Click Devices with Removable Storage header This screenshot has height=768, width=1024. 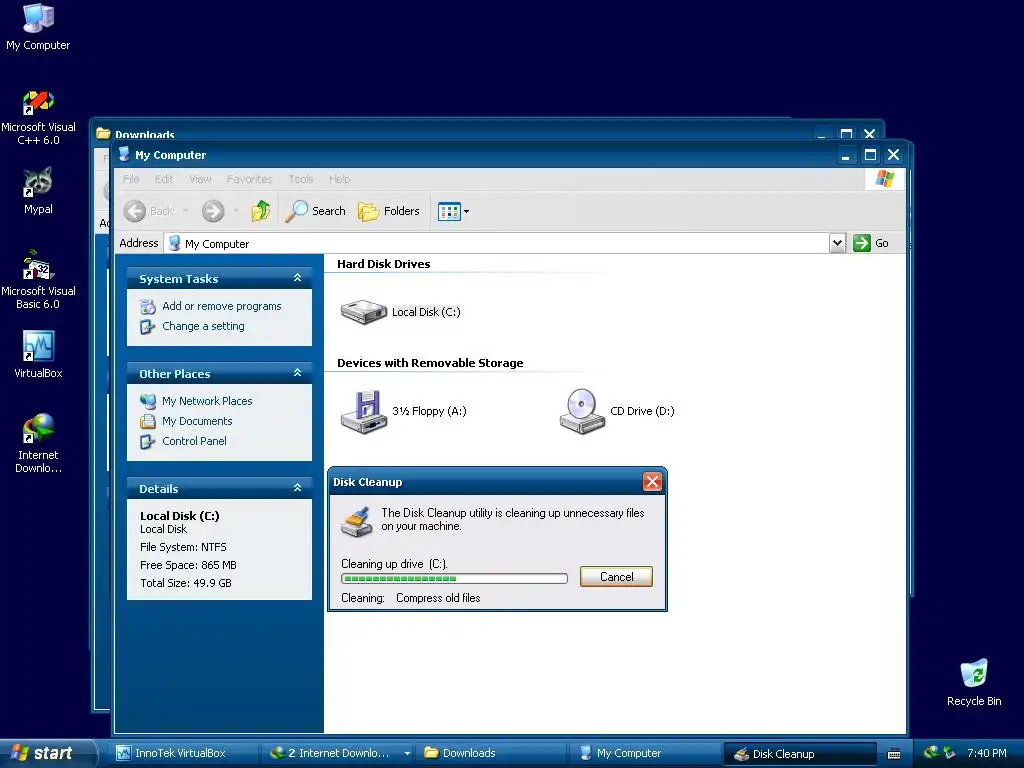click(430, 363)
